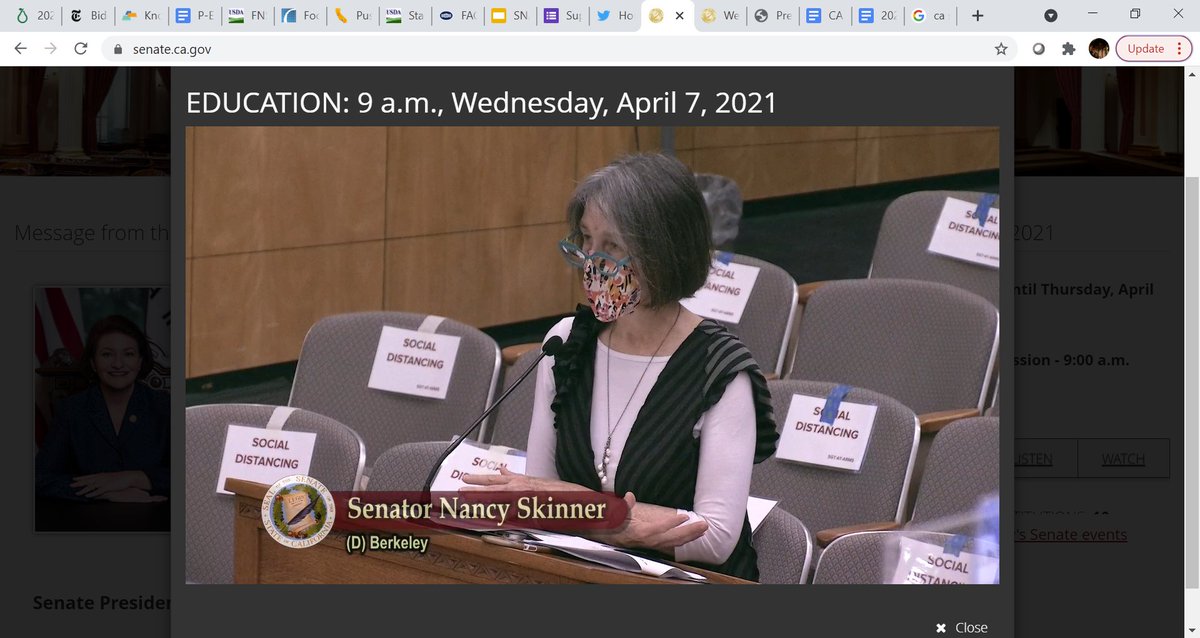
Task: Close the active Senate tab
Action: [x=680, y=16]
